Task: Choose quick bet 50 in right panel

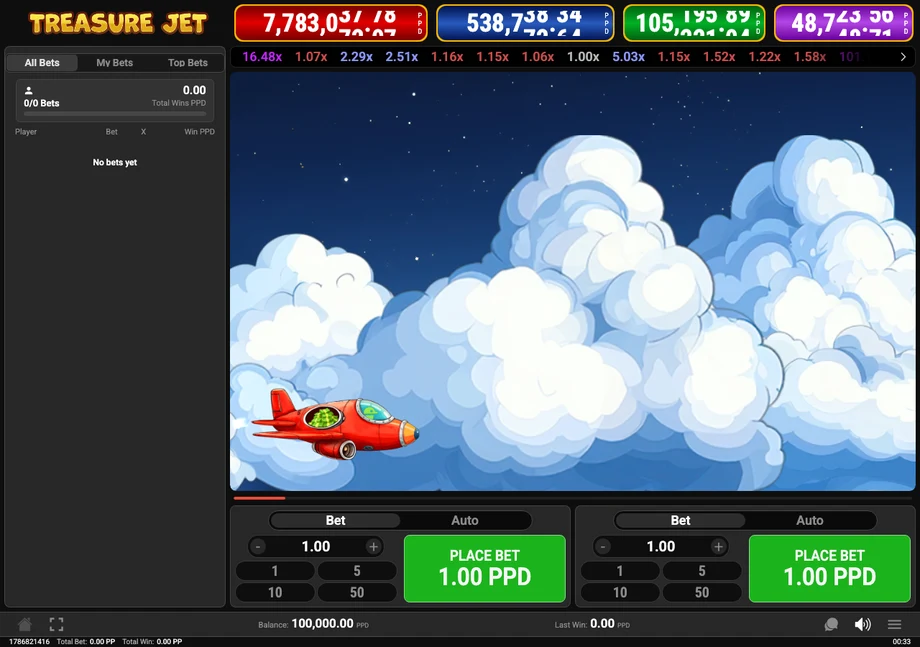Action: 702,592
